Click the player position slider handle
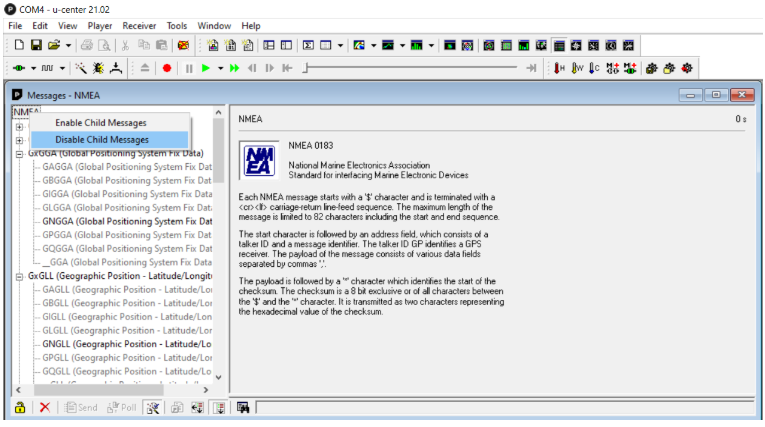The image size is (765, 427). 305,68
